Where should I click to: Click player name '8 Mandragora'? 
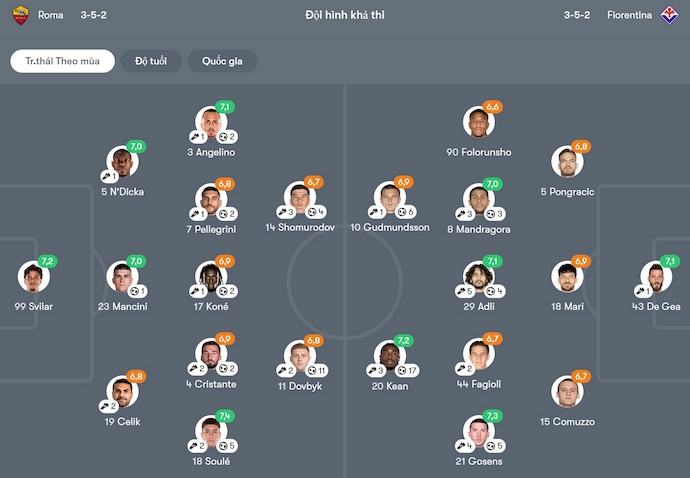(x=479, y=228)
